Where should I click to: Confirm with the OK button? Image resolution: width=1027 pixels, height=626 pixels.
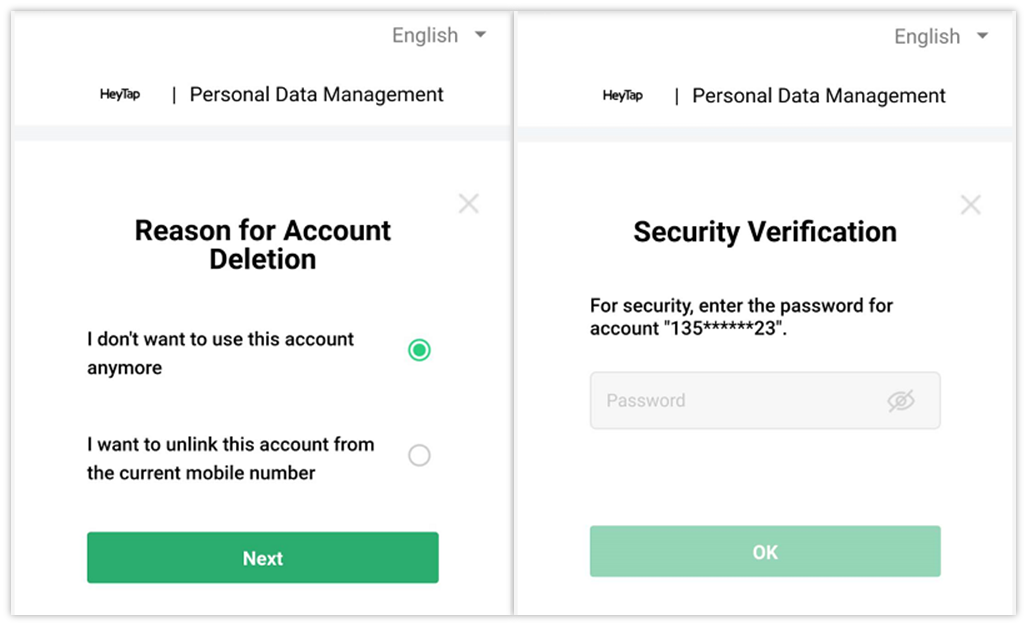(x=765, y=552)
